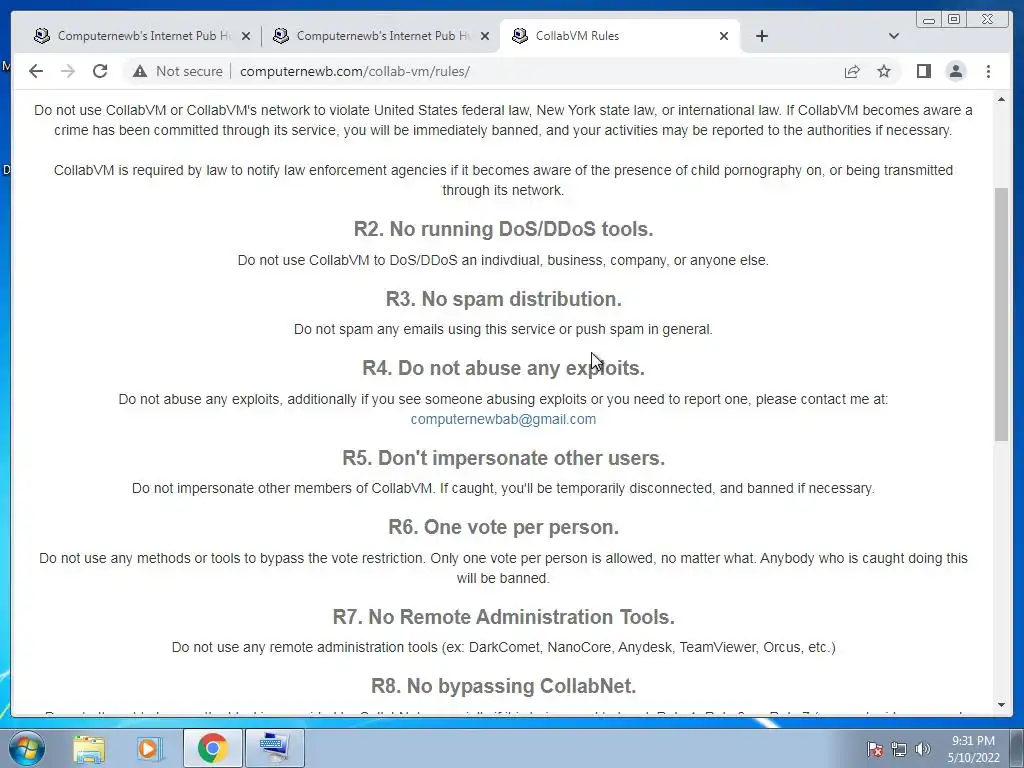
Task: Restore down the Chrome window
Action: pyautogui.click(x=954, y=20)
